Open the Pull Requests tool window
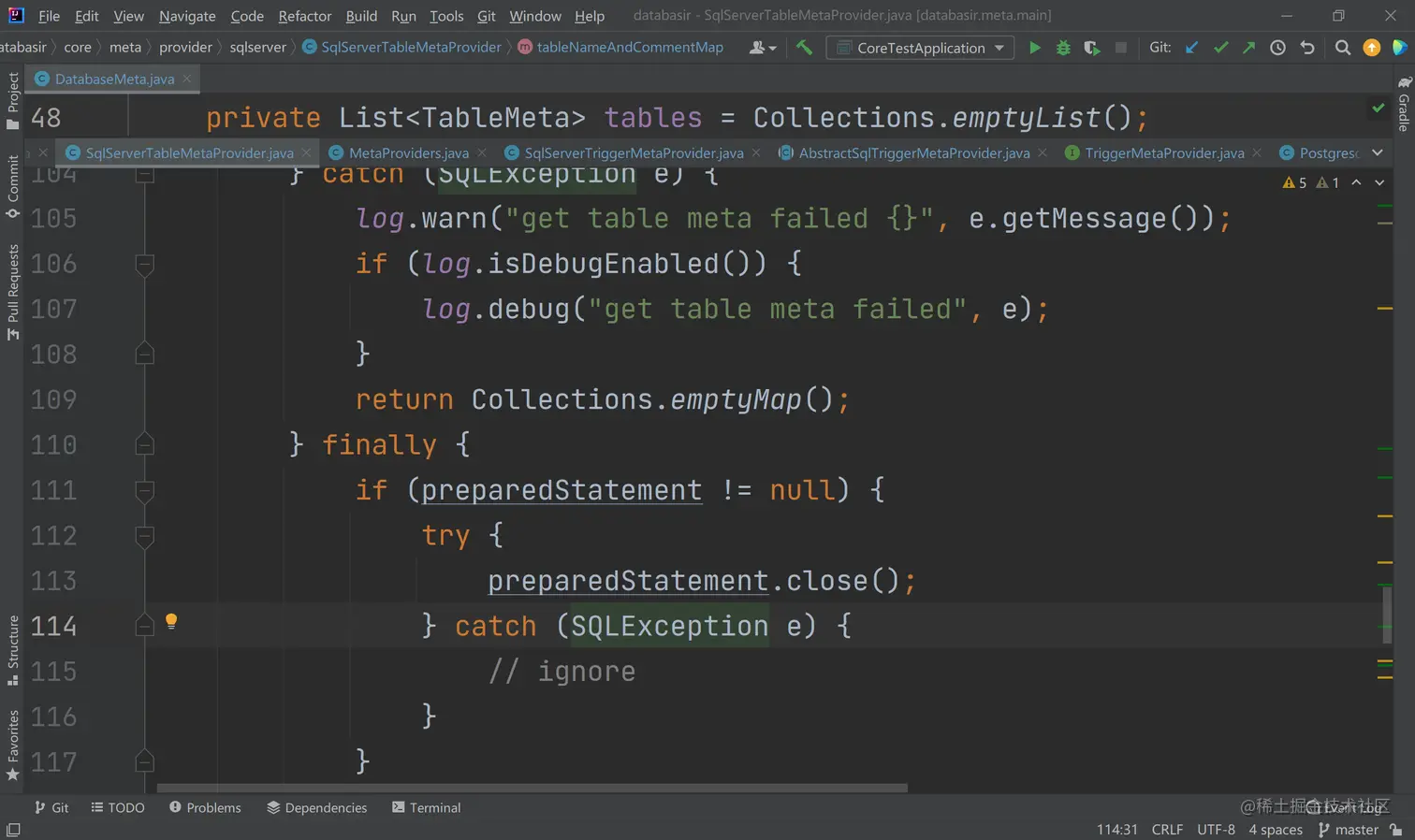1415x840 pixels. pos(12,292)
